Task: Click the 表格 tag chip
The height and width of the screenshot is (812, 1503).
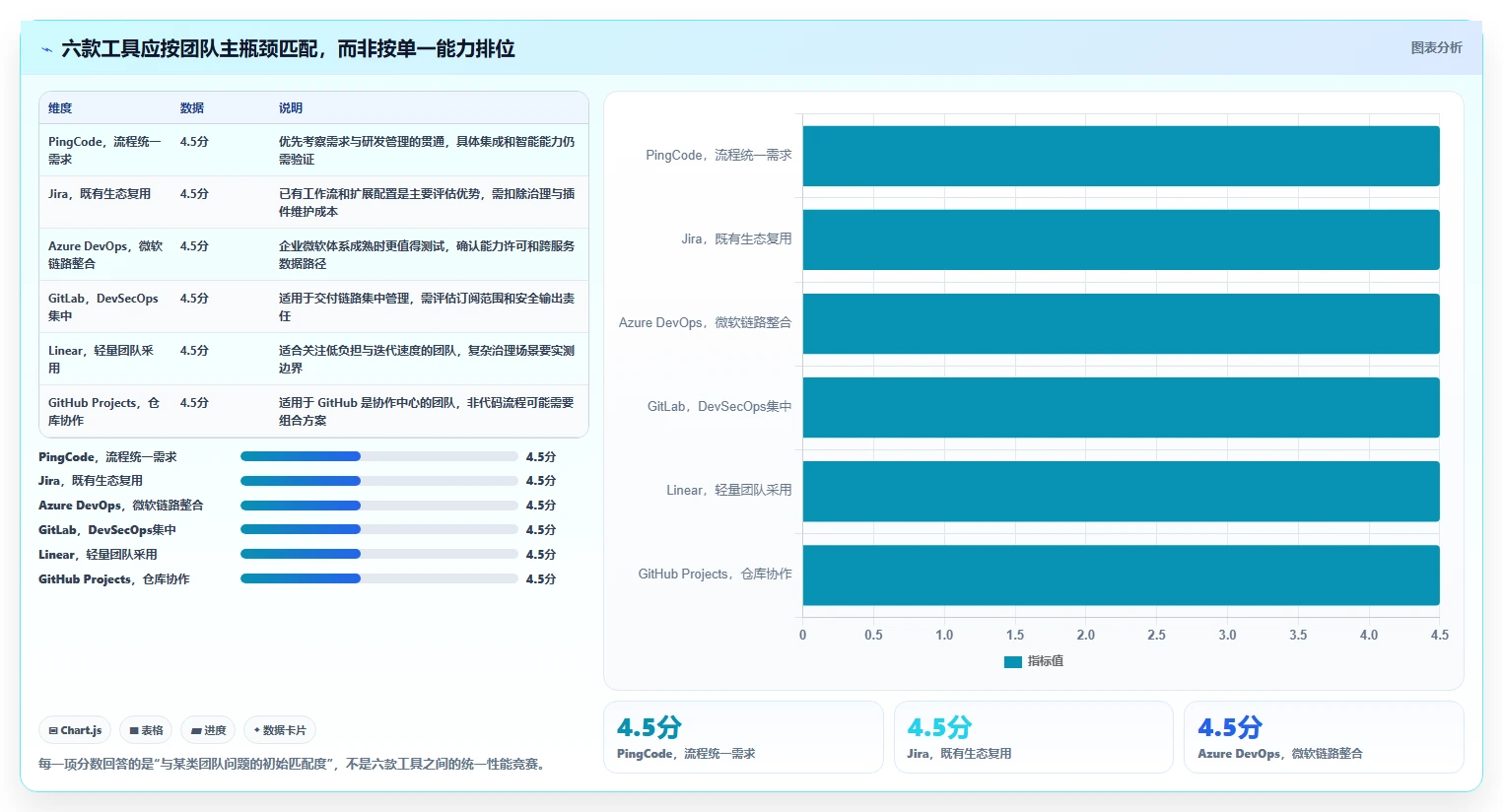Action: click(146, 730)
